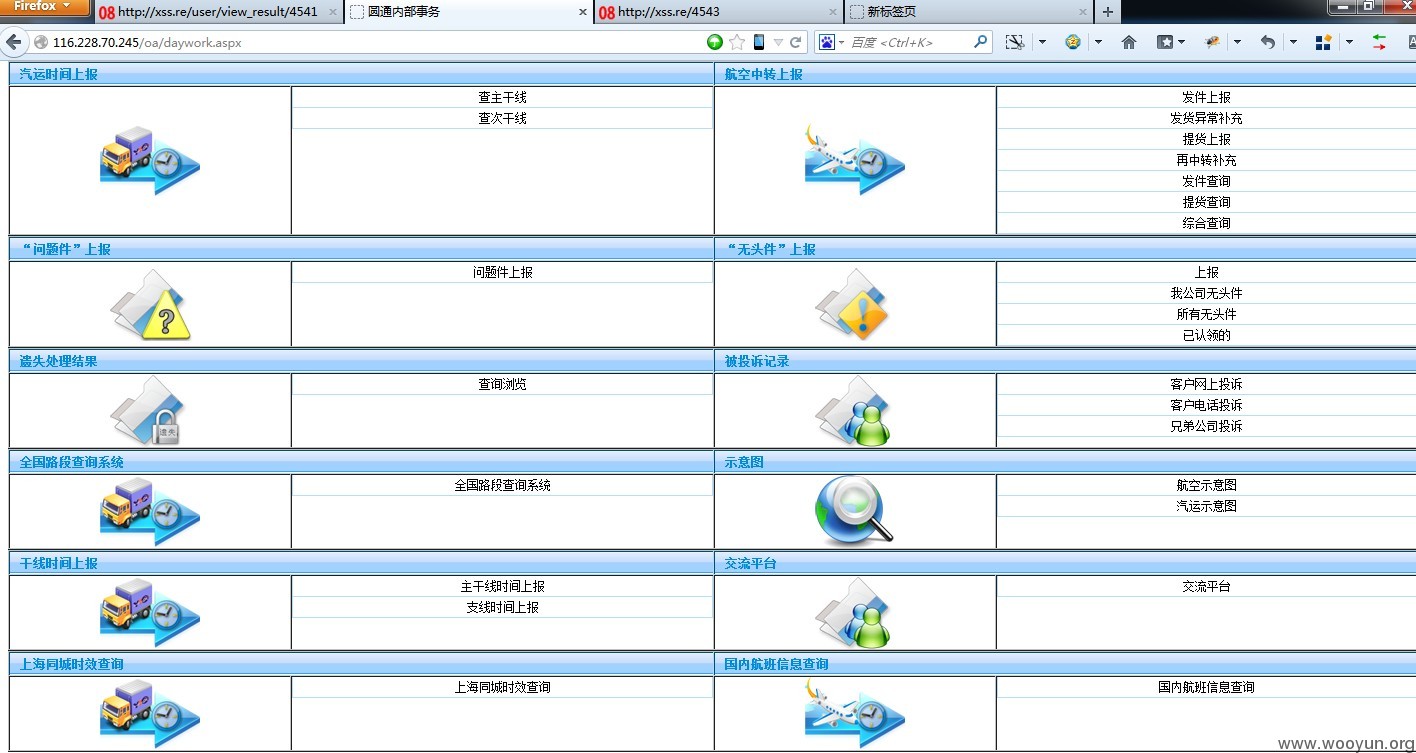Click the URL address field
The image size is (1416, 753).
coord(375,42)
